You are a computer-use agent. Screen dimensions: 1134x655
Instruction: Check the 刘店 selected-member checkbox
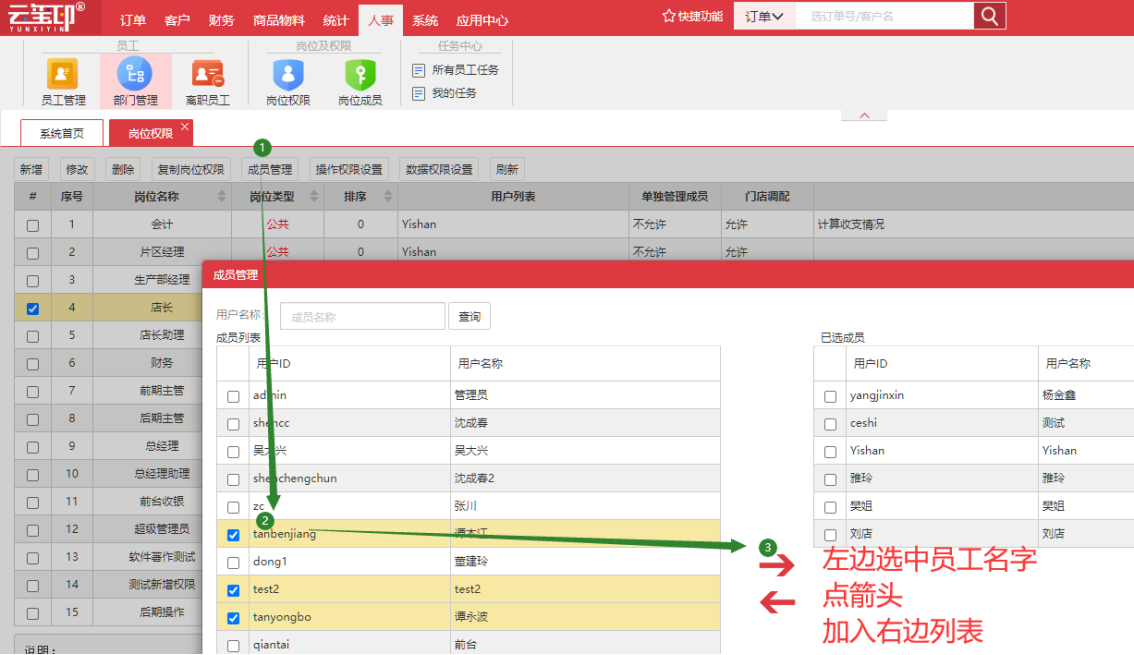830,535
